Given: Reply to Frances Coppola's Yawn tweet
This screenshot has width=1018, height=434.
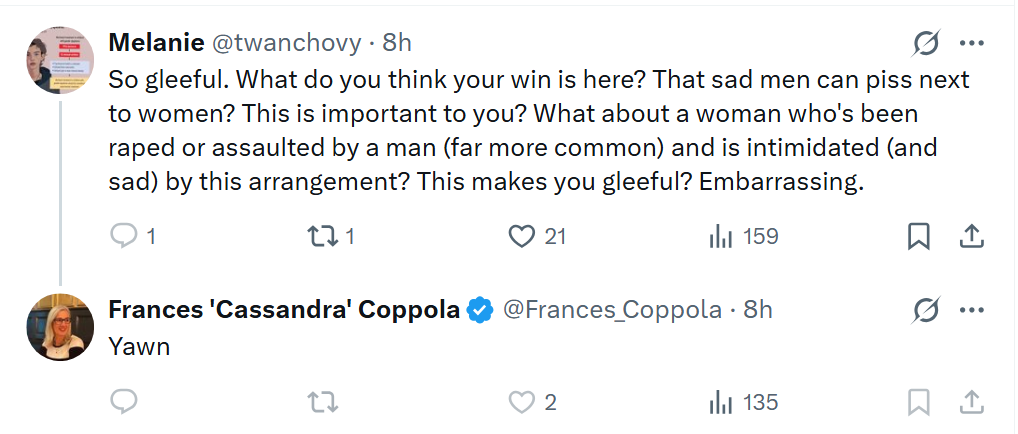Looking at the screenshot, I should point(122,402).
